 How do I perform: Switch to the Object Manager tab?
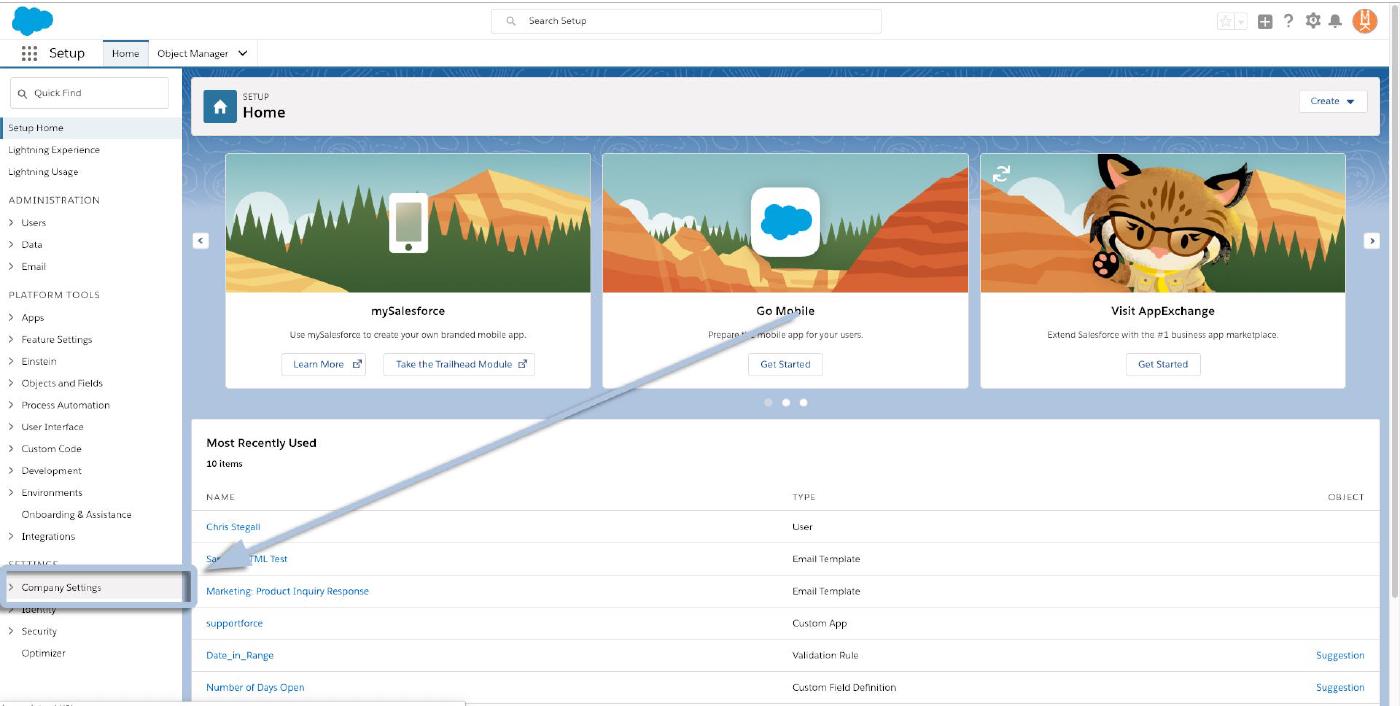pyautogui.click(x=193, y=54)
